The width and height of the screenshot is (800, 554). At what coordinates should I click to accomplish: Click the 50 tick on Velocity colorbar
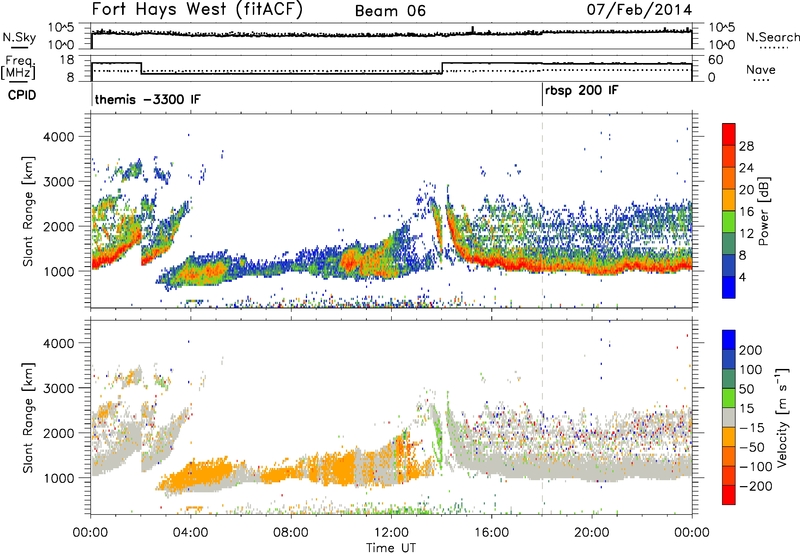tap(746, 389)
